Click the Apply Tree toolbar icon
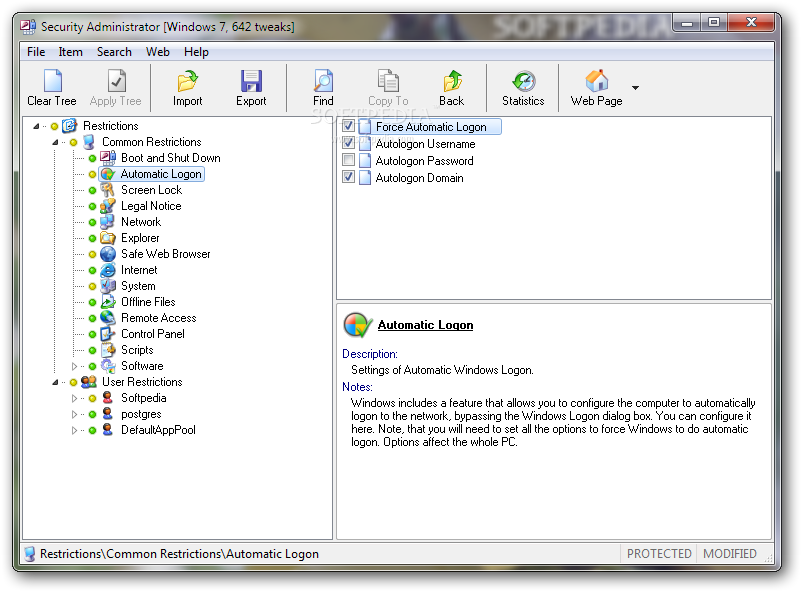This screenshot has width=802, height=592. 117,81
